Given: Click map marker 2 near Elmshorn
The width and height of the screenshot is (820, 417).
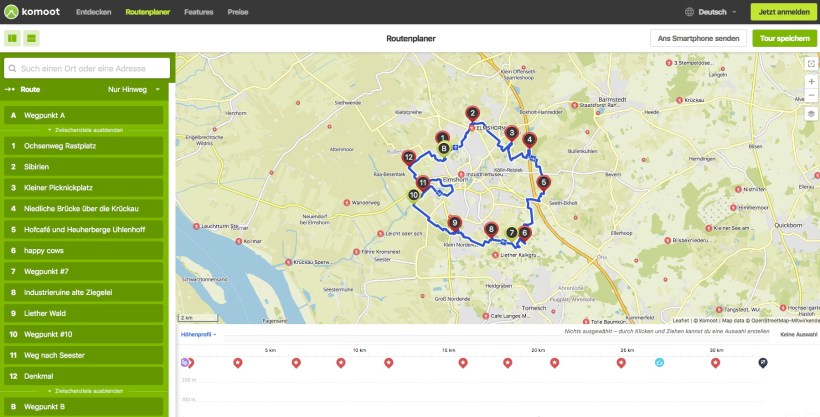Looking at the screenshot, I should tap(472, 114).
